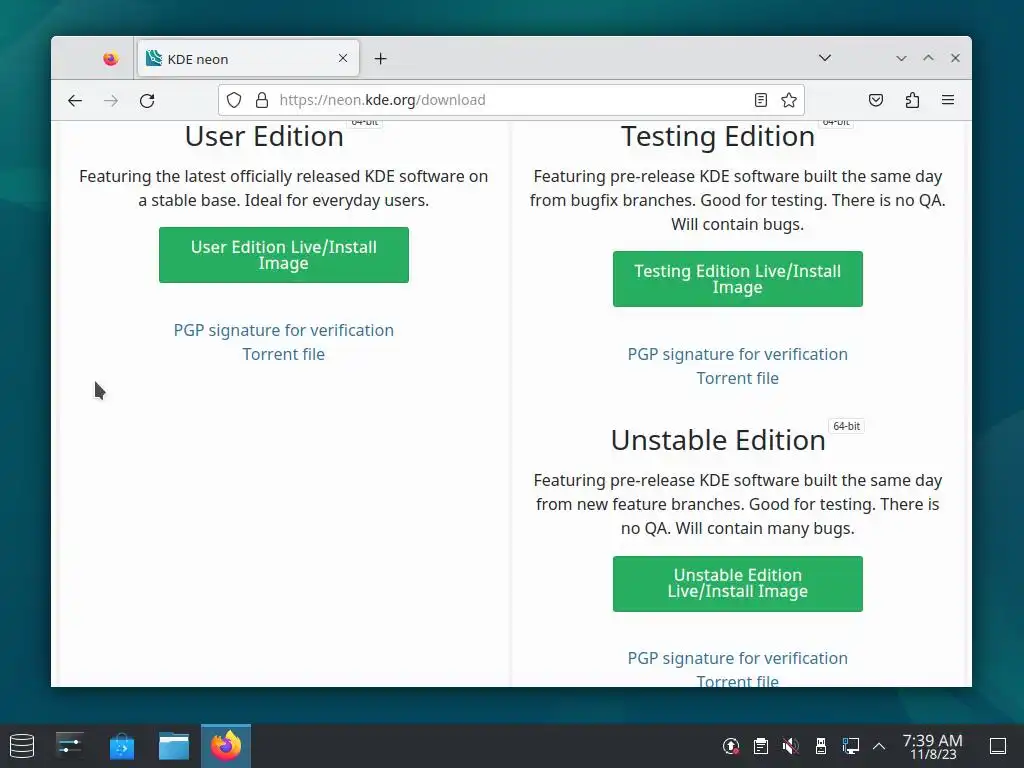
Task: Click the Firefox taskbar entry
Action: pyautogui.click(x=226, y=746)
